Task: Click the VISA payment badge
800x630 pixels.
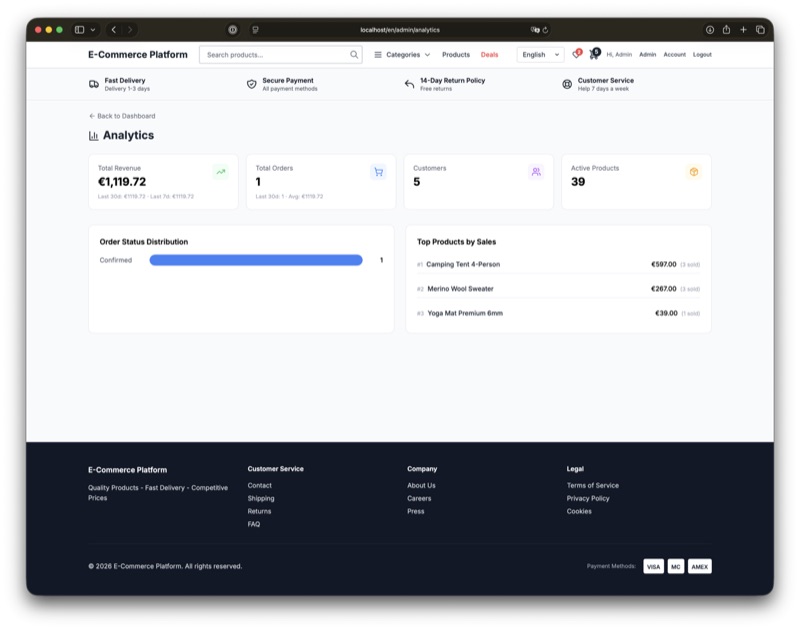Action: (654, 566)
